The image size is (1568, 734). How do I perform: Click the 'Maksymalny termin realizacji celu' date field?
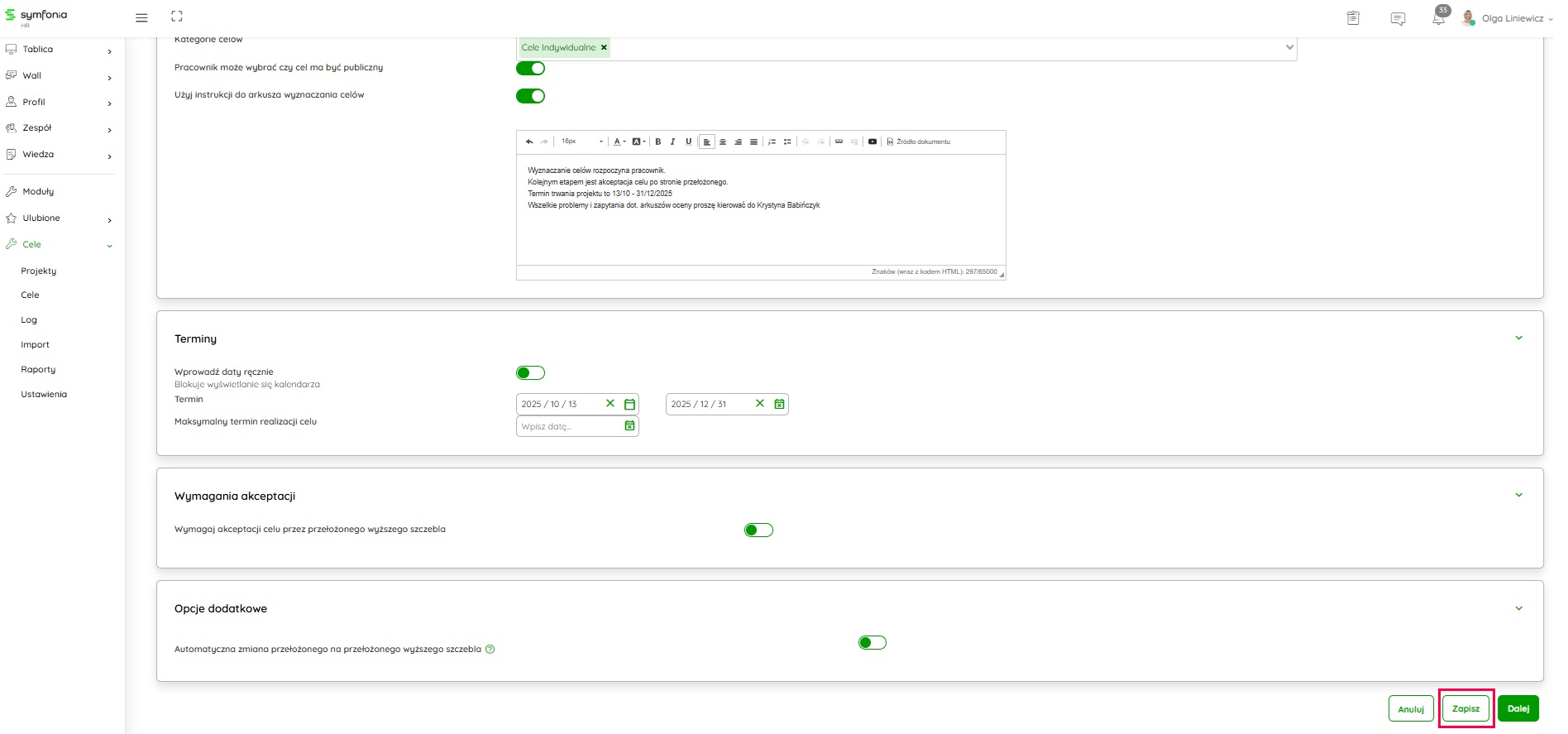point(569,426)
